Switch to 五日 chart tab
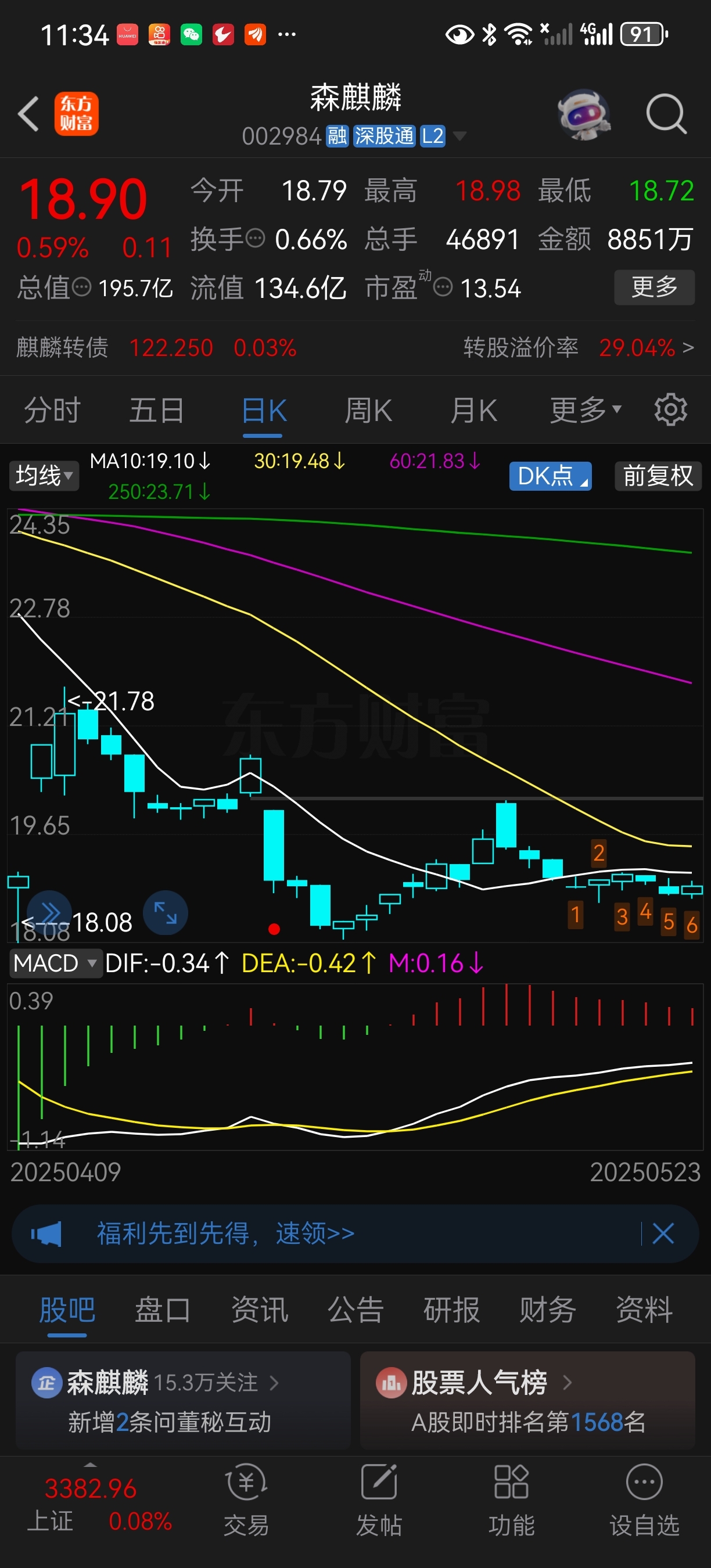Viewport: 711px width, 1568px height. [157, 409]
